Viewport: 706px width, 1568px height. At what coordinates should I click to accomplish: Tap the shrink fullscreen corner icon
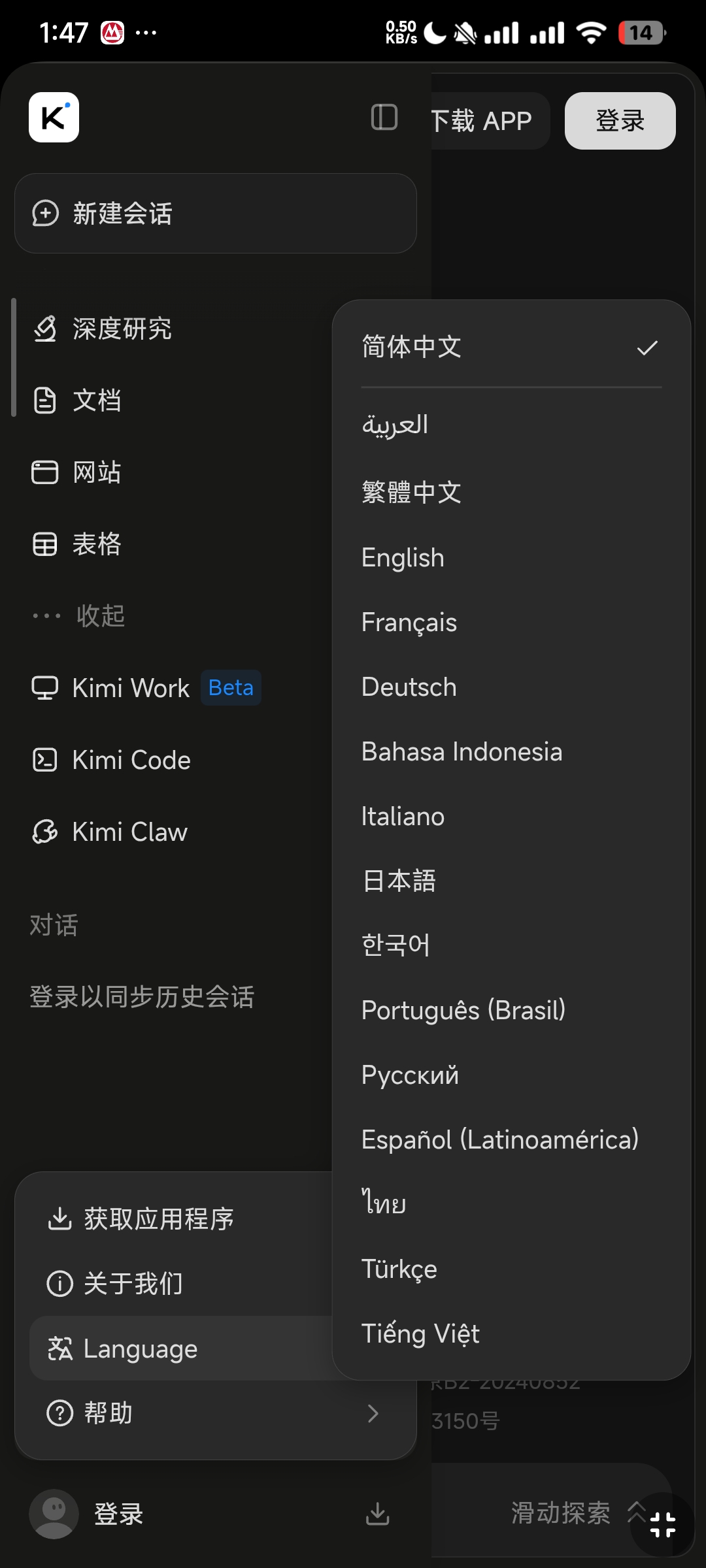[663, 1526]
